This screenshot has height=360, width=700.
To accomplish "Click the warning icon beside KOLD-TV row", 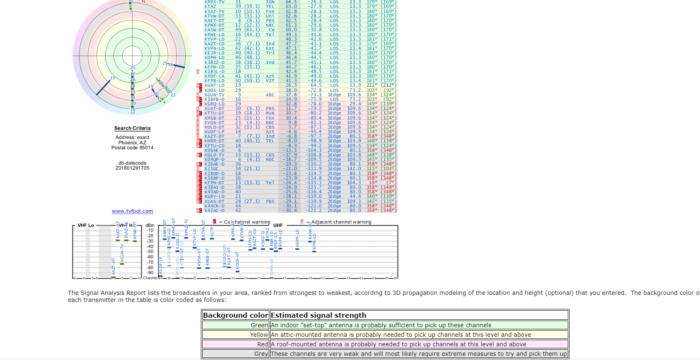I will coord(200,155).
